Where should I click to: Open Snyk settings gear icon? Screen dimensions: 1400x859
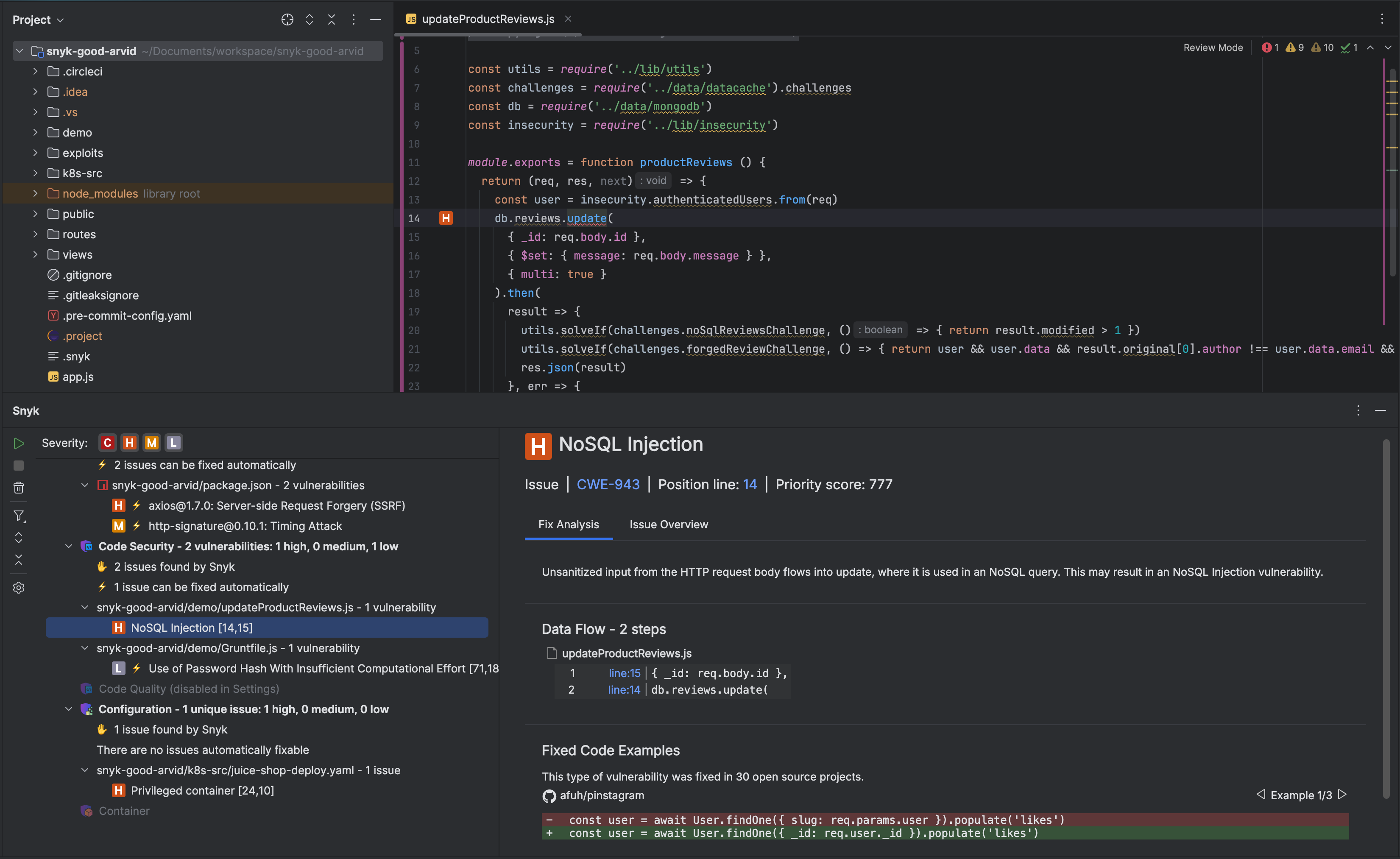19,588
